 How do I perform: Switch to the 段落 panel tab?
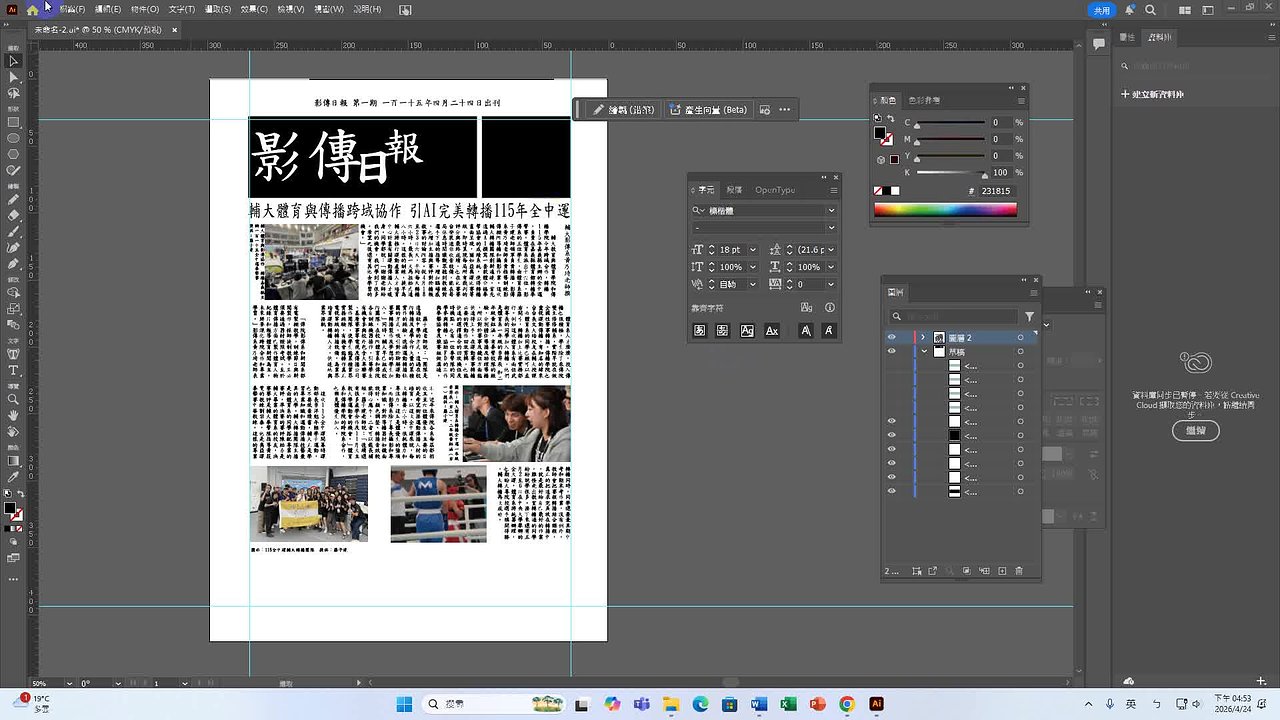tap(734, 189)
